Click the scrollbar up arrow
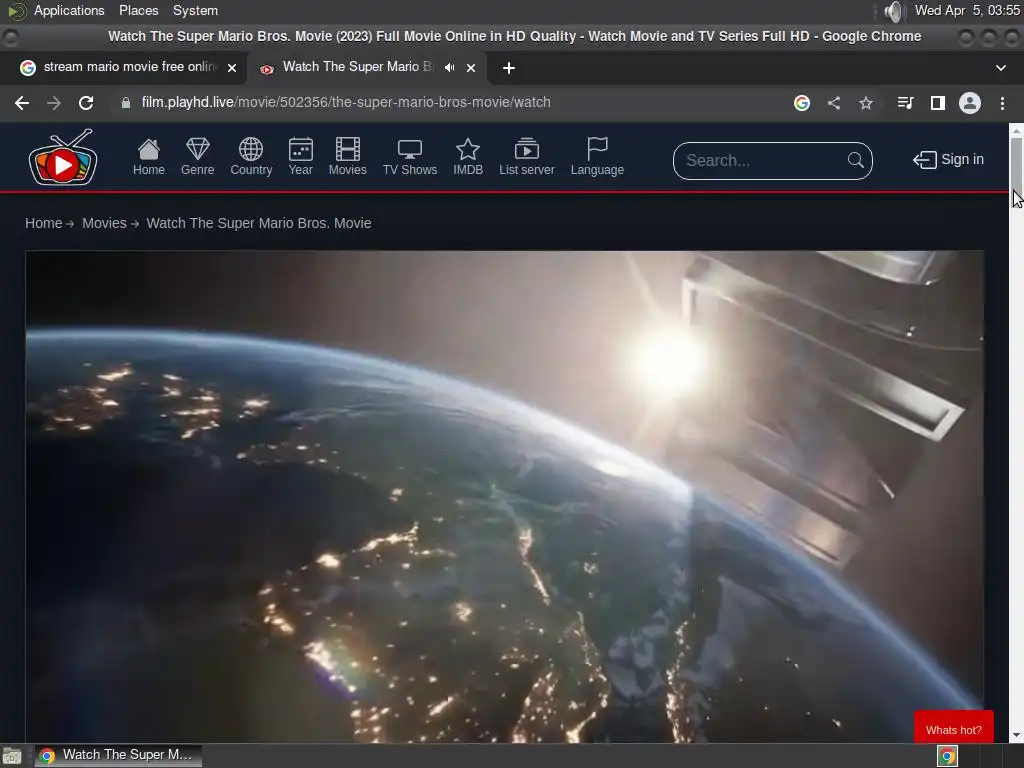Screen dimensions: 1024x768 1016,130
